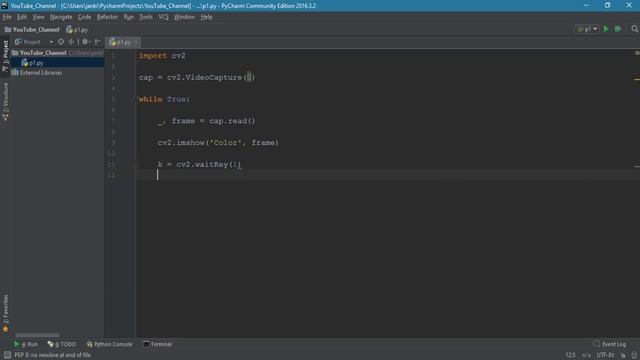640x360 pixels.
Task: Click the 12:5 cursor position indicator
Action: click(x=570, y=355)
